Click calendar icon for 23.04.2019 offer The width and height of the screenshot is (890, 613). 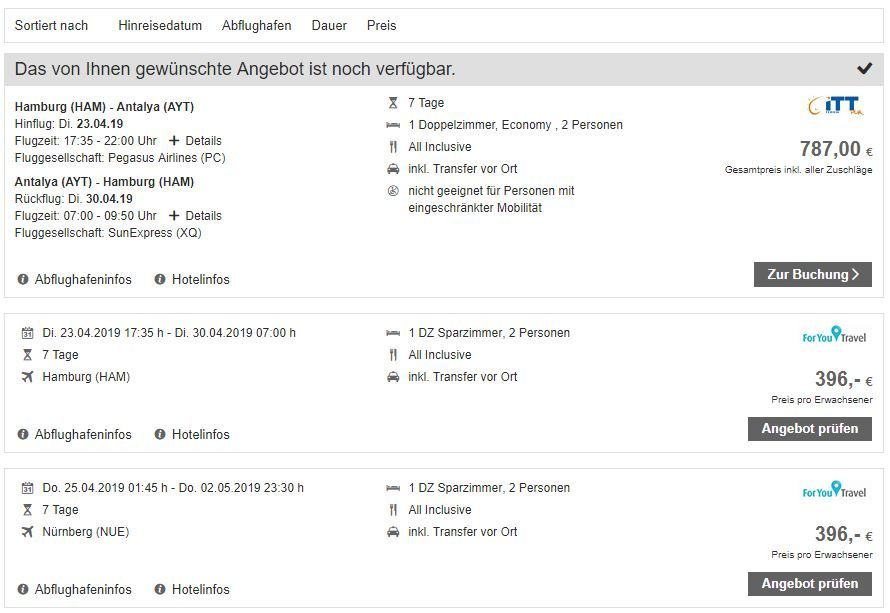pyautogui.click(x=27, y=333)
